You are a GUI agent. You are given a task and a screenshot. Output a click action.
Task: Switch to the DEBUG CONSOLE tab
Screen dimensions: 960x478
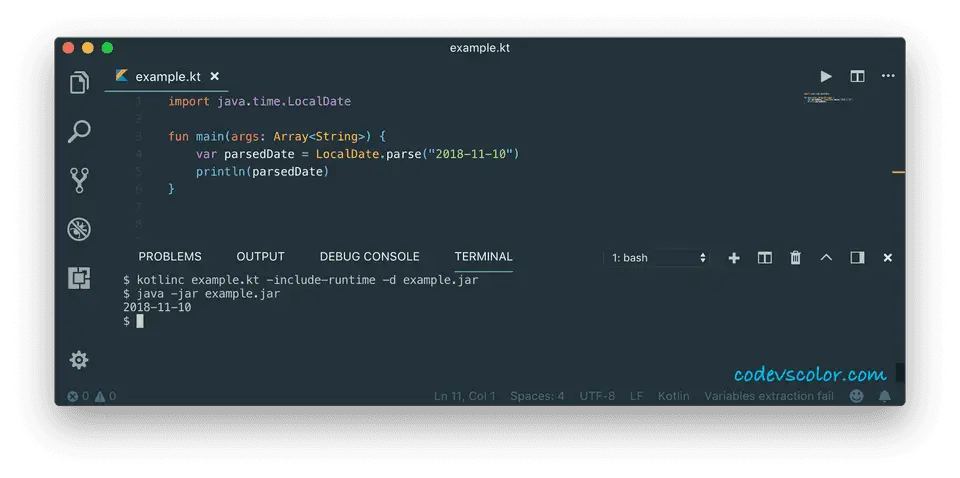click(369, 256)
